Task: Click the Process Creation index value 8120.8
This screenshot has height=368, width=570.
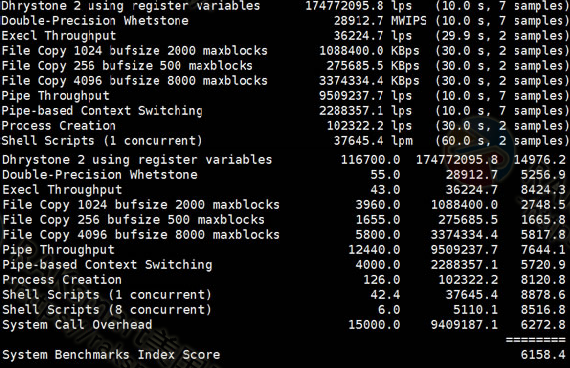Action: click(x=543, y=280)
